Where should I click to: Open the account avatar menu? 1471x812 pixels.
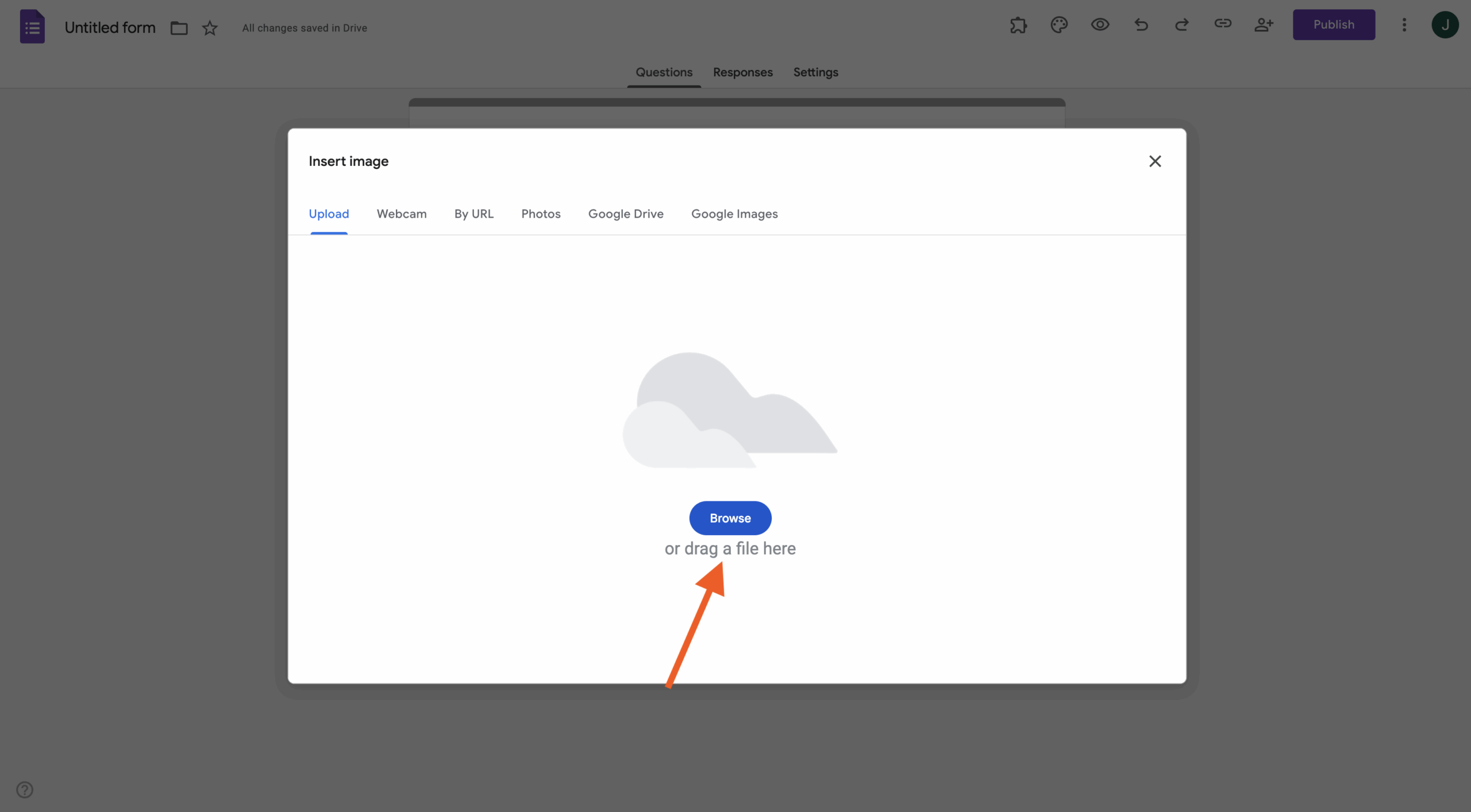coord(1445,25)
